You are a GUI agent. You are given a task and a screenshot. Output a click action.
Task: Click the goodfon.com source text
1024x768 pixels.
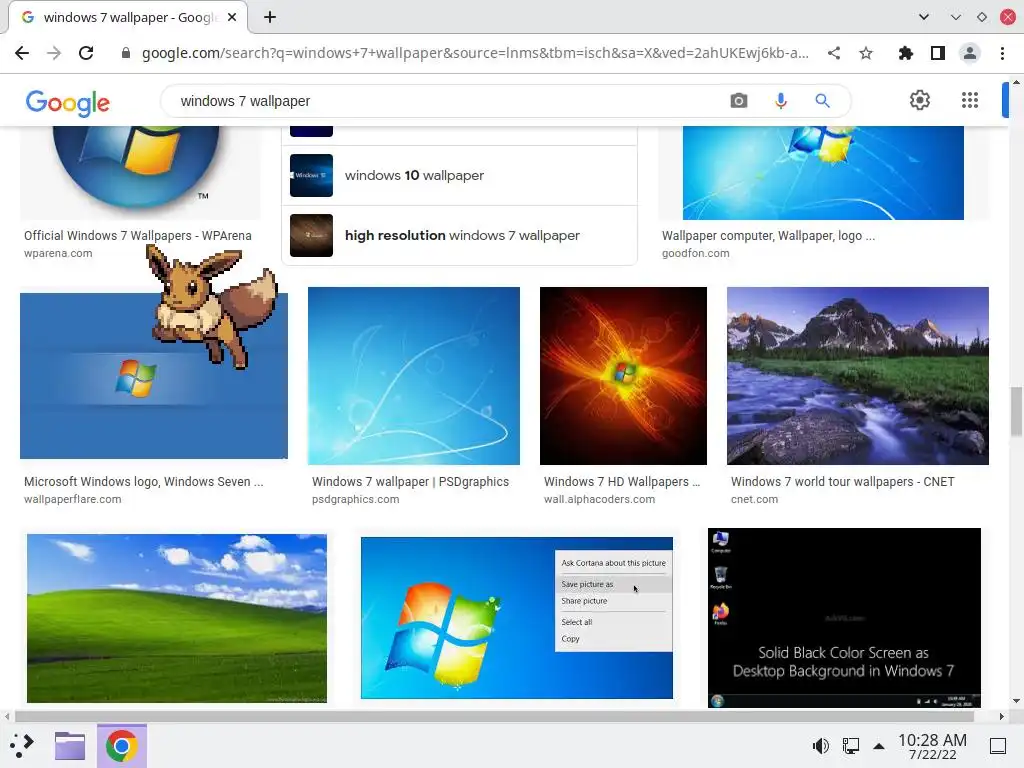[696, 253]
